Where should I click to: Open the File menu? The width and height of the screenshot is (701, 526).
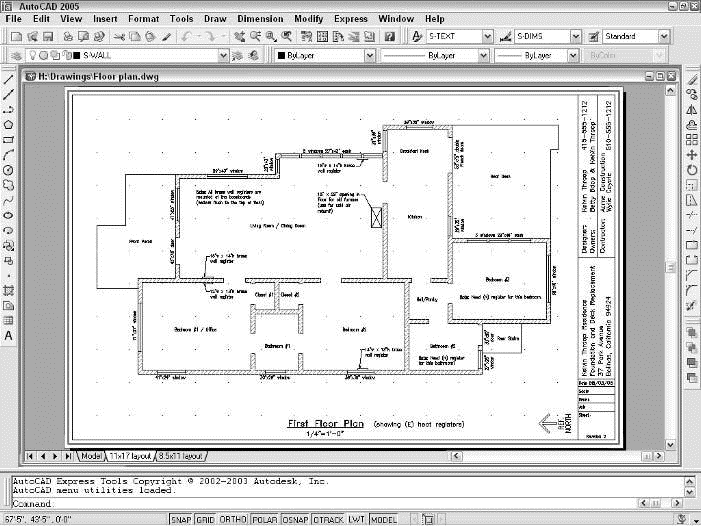(x=13, y=19)
